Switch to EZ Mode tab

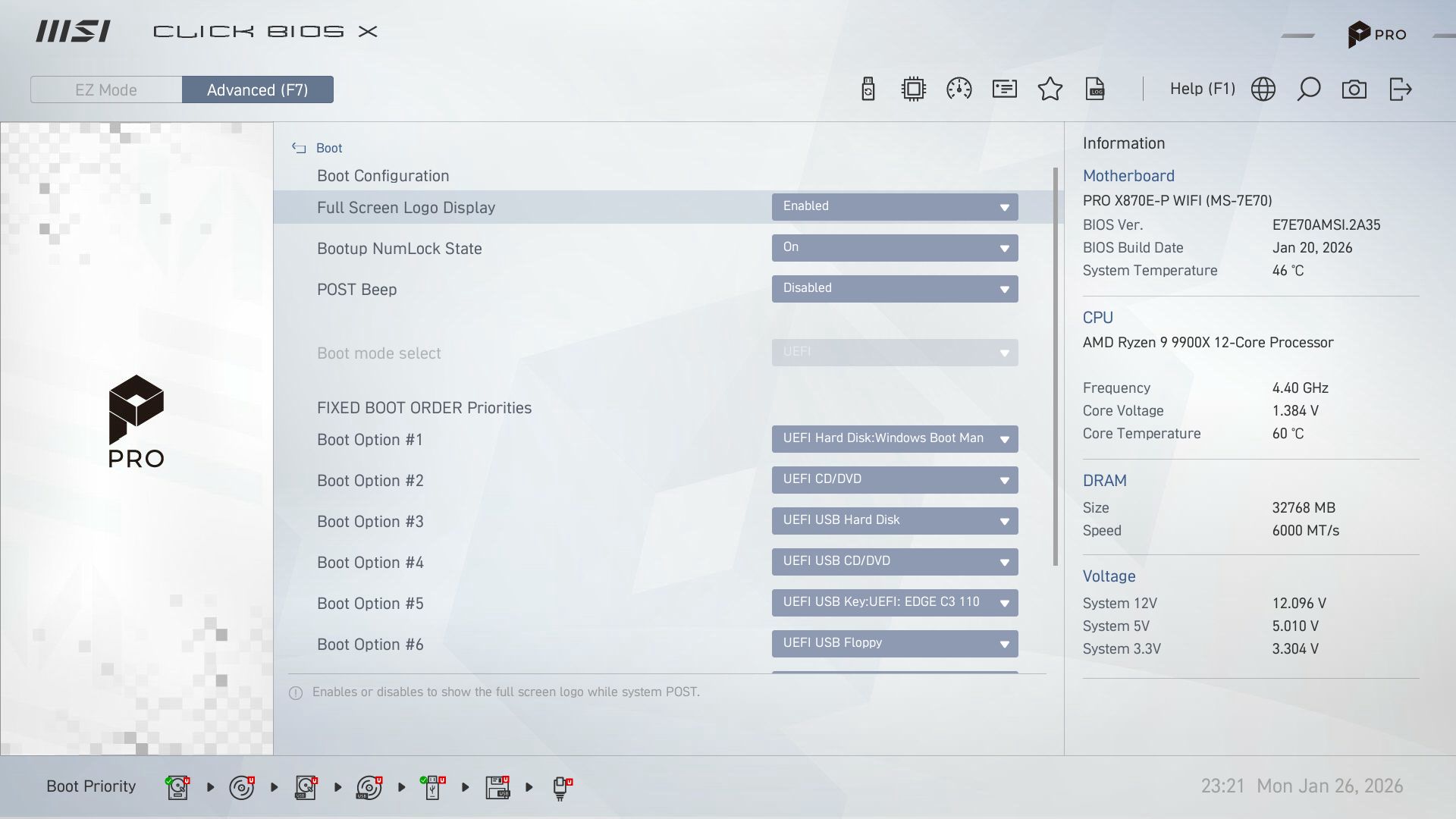coord(105,89)
